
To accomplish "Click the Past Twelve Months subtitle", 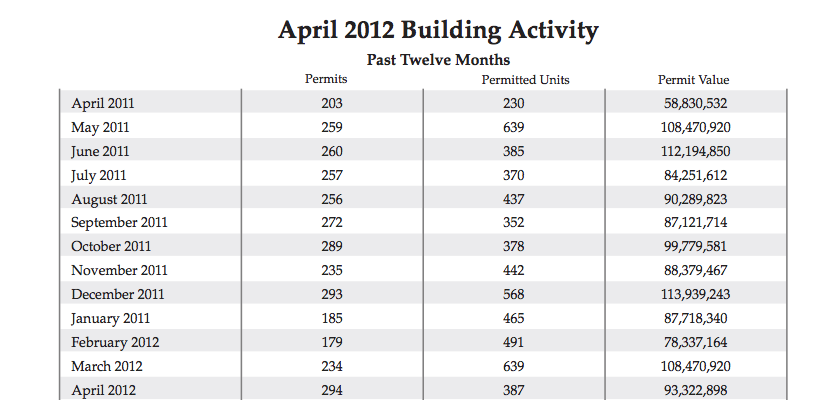I will [x=438, y=60].
